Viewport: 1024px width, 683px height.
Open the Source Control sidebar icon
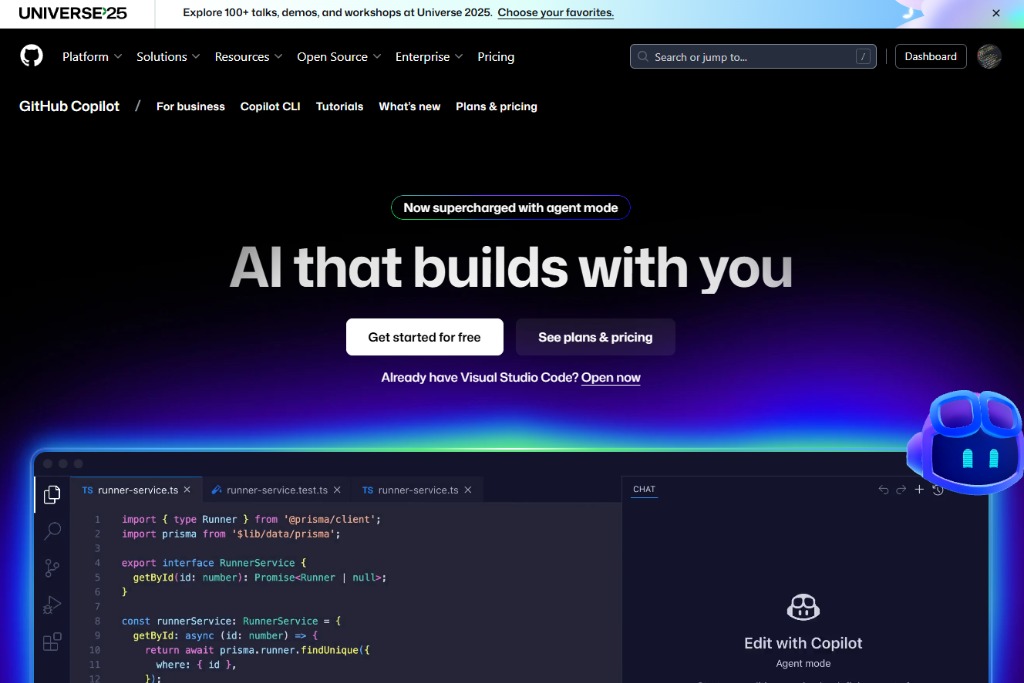[52, 568]
